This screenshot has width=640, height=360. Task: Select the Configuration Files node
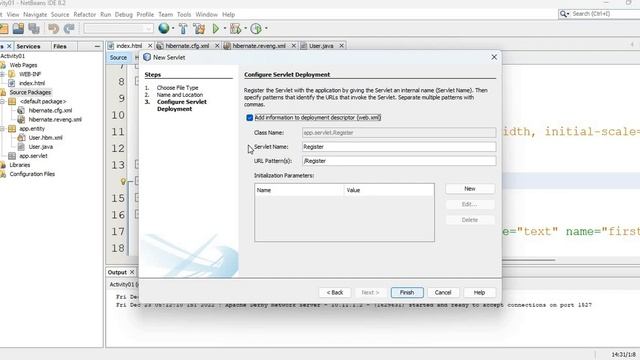[x=32, y=174]
